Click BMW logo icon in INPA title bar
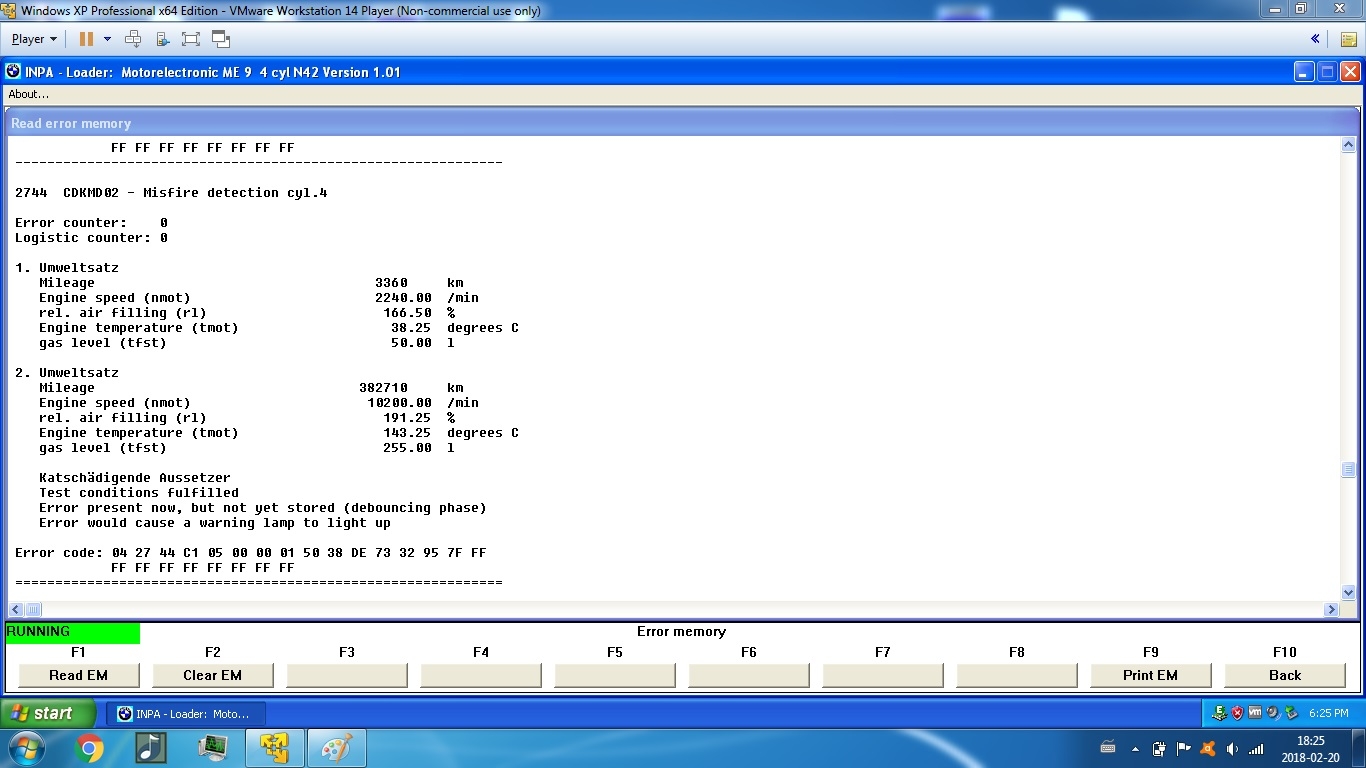The width and height of the screenshot is (1366, 768). point(13,72)
